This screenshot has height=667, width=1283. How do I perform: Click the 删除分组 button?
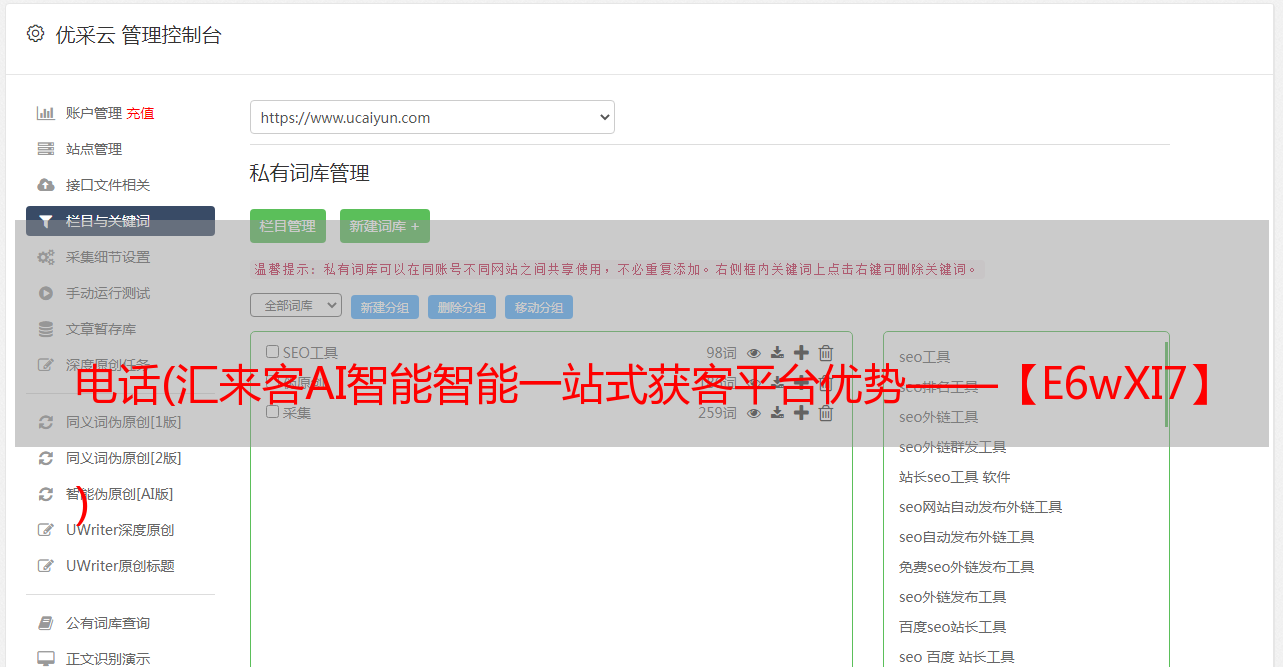point(462,307)
